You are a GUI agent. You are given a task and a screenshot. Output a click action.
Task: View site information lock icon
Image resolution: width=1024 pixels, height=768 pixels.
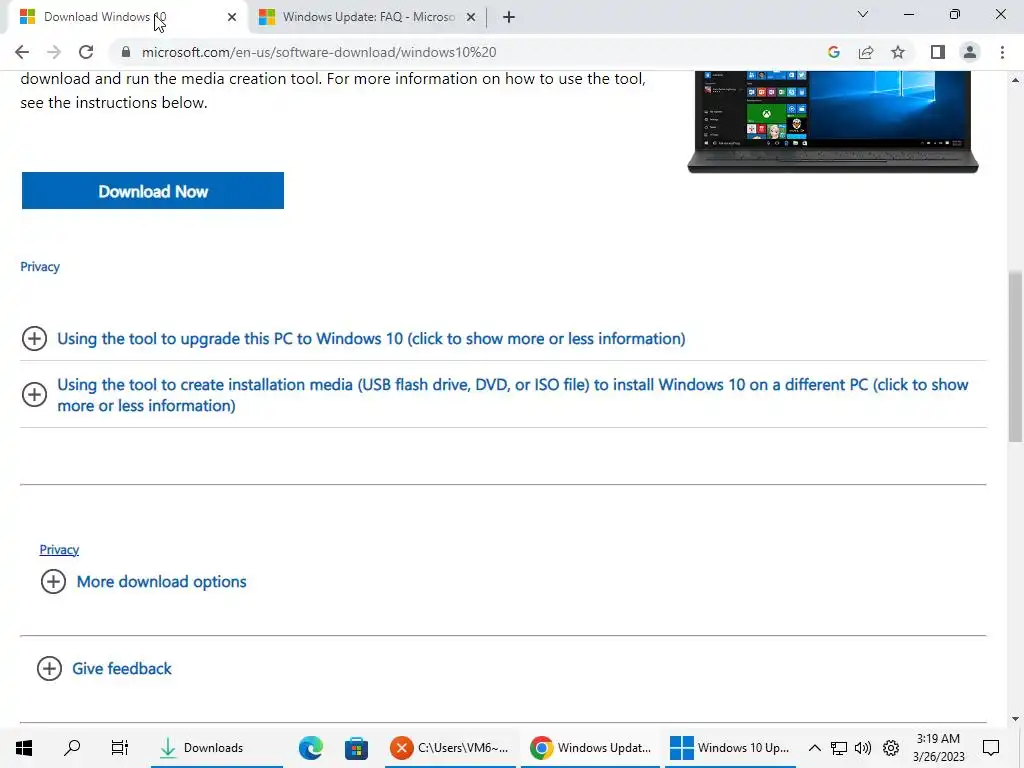[126, 52]
